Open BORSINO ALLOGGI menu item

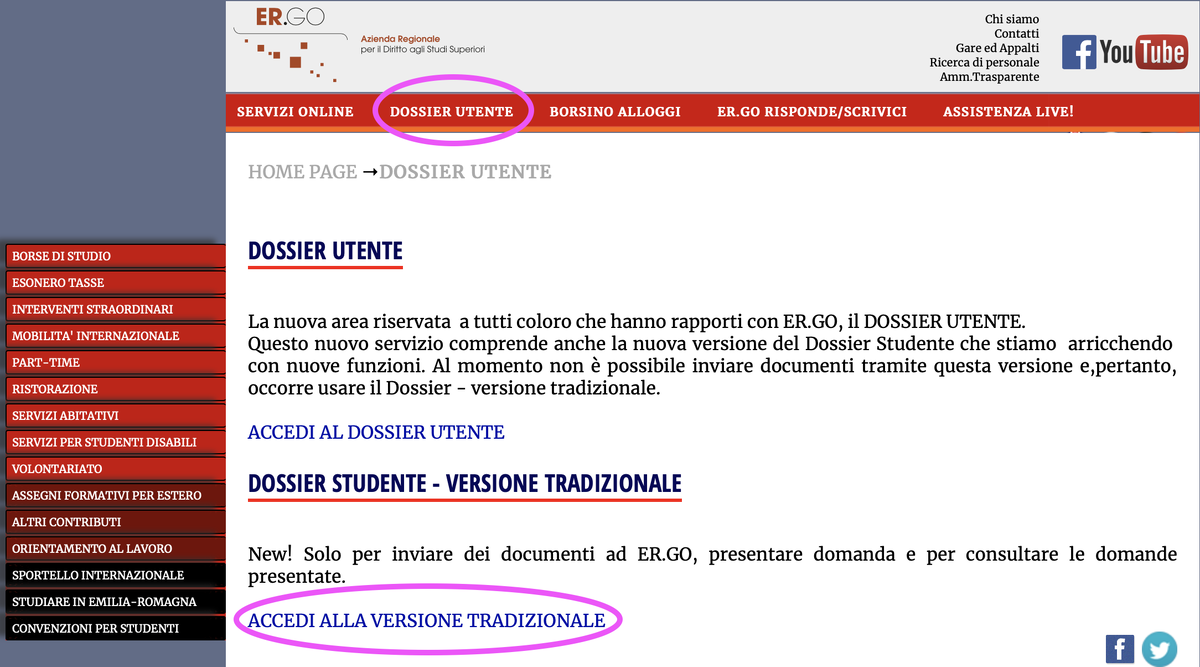coord(615,112)
